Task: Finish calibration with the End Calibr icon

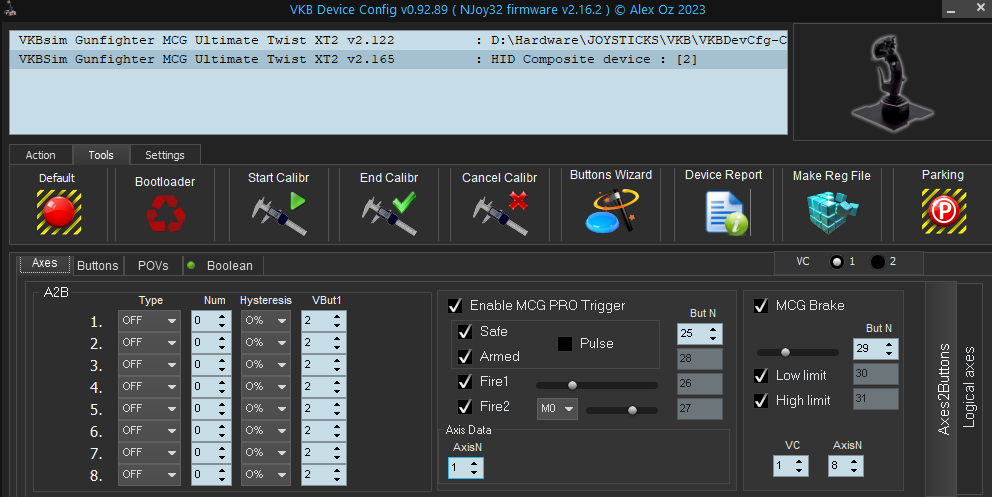Action: [389, 214]
